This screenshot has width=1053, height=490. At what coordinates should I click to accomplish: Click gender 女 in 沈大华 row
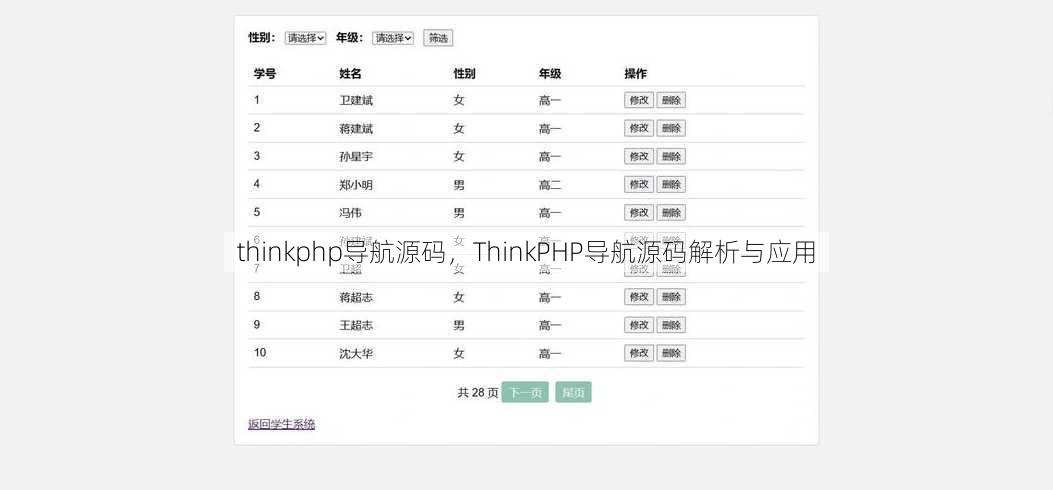459,354
